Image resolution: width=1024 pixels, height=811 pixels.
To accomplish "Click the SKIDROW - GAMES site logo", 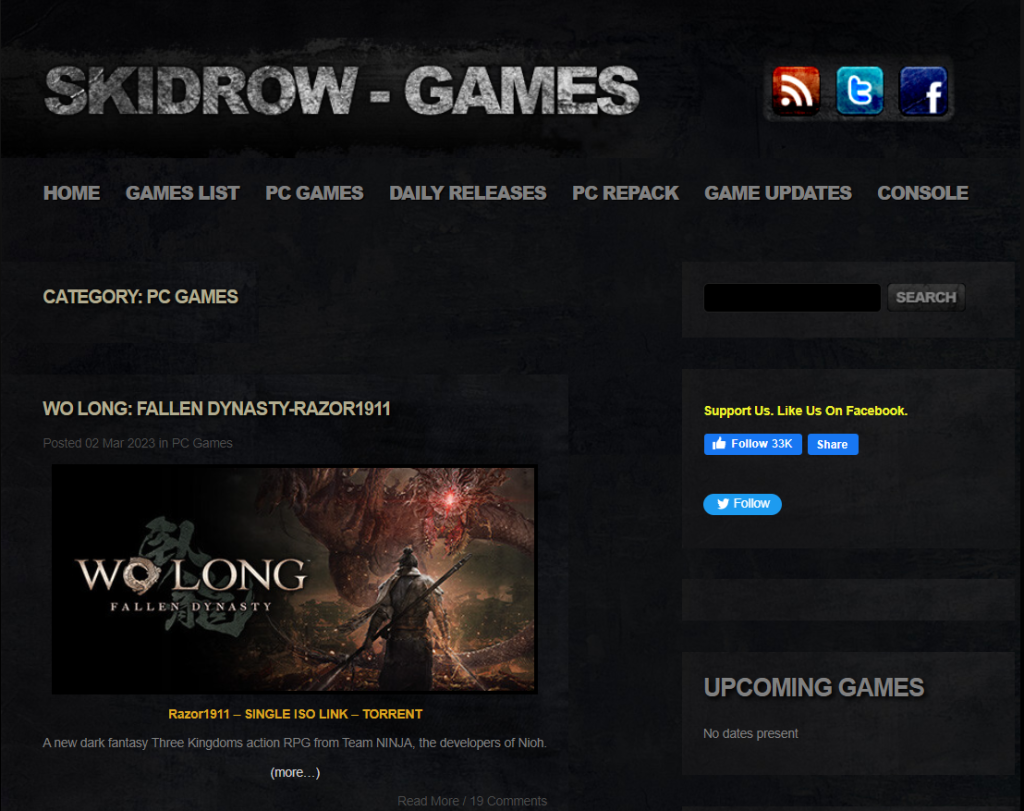I will (342, 90).
